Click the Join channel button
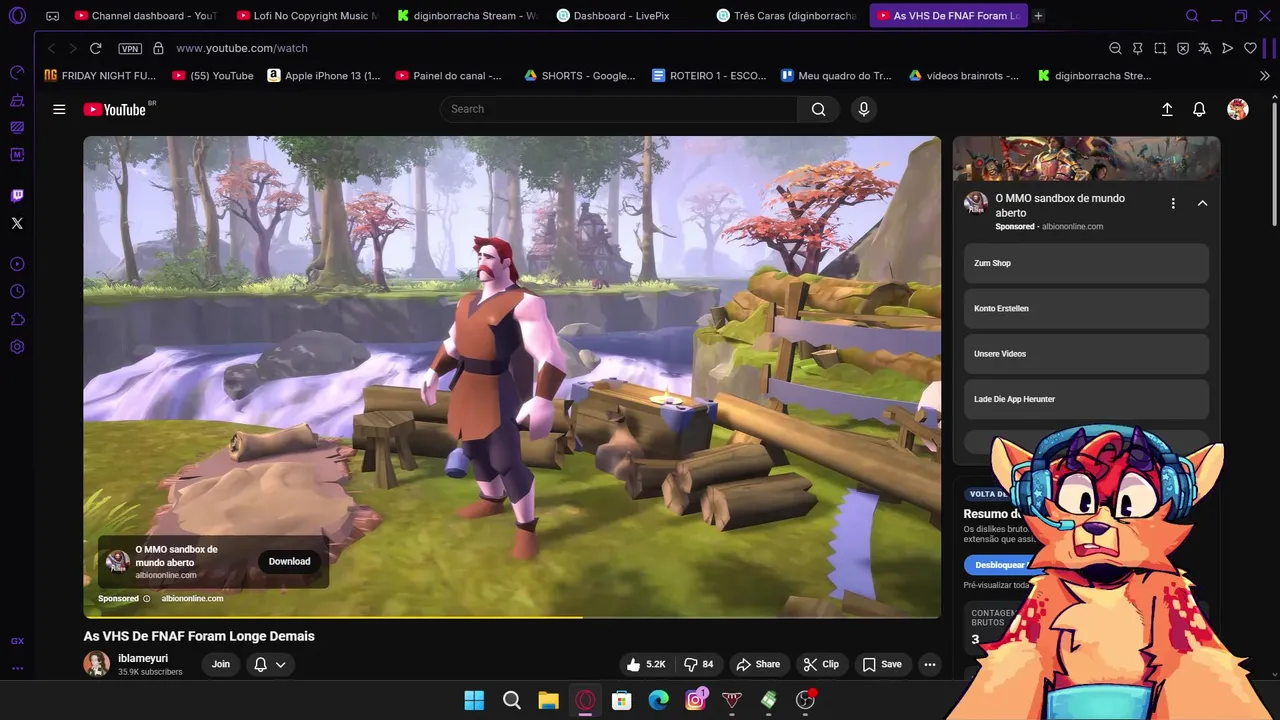This screenshot has width=1280, height=720. coord(221,664)
